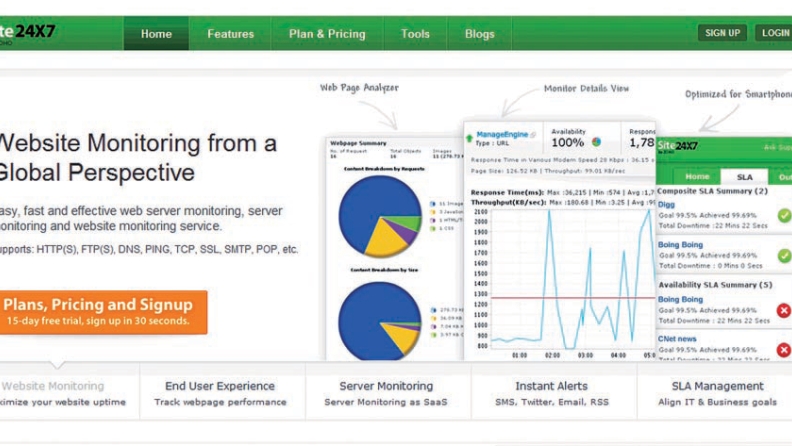
Task: Open the ManageEngine monitor link
Action: click(502, 134)
